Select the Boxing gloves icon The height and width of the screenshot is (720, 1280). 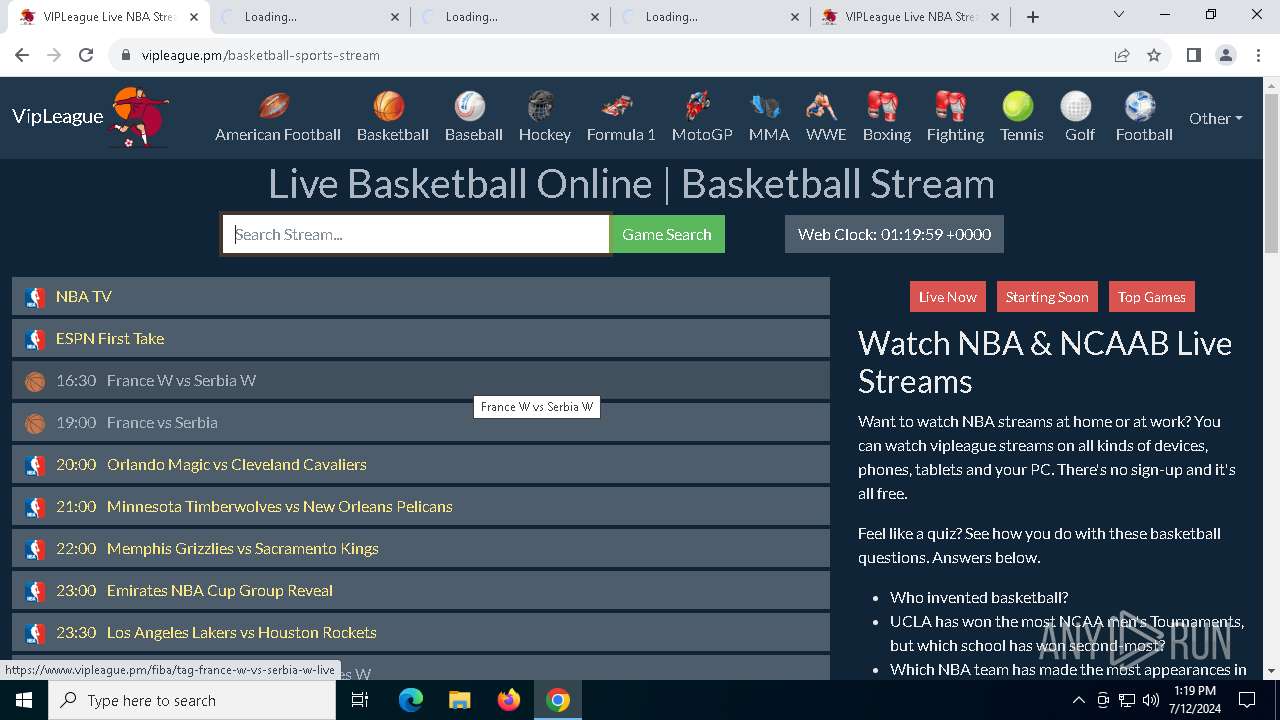[x=883, y=105]
